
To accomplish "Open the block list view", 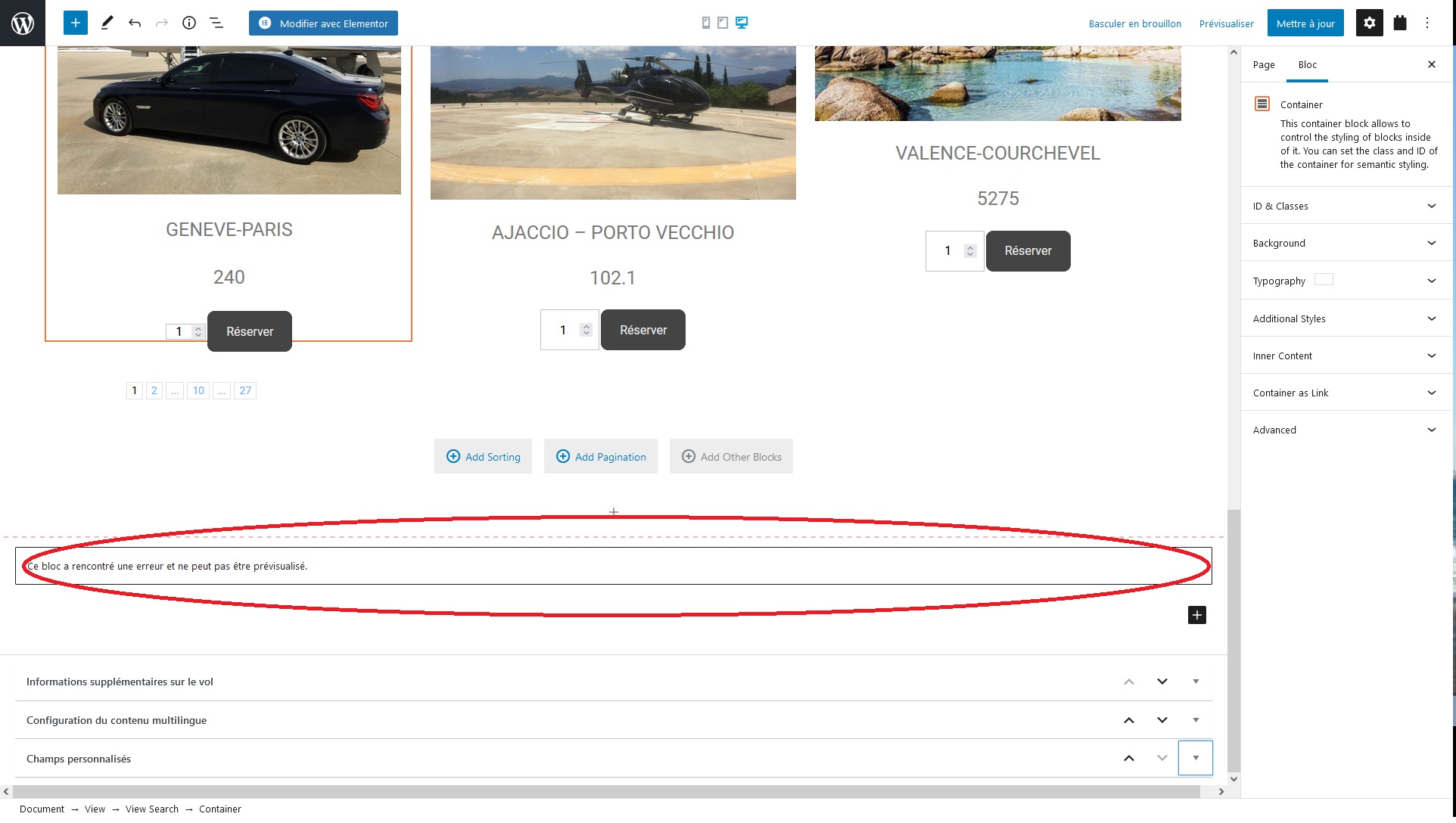I will (216, 23).
